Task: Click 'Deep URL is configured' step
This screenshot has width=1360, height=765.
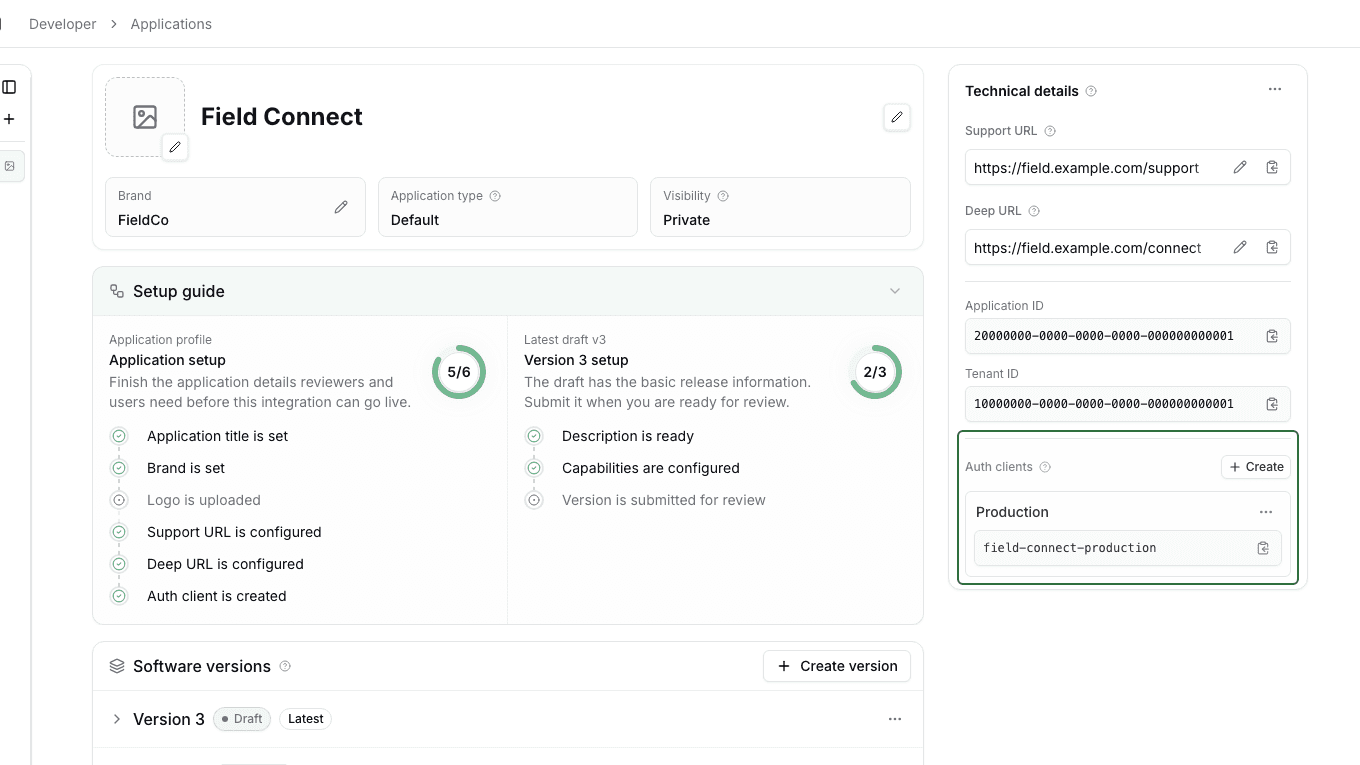Action: (x=225, y=564)
